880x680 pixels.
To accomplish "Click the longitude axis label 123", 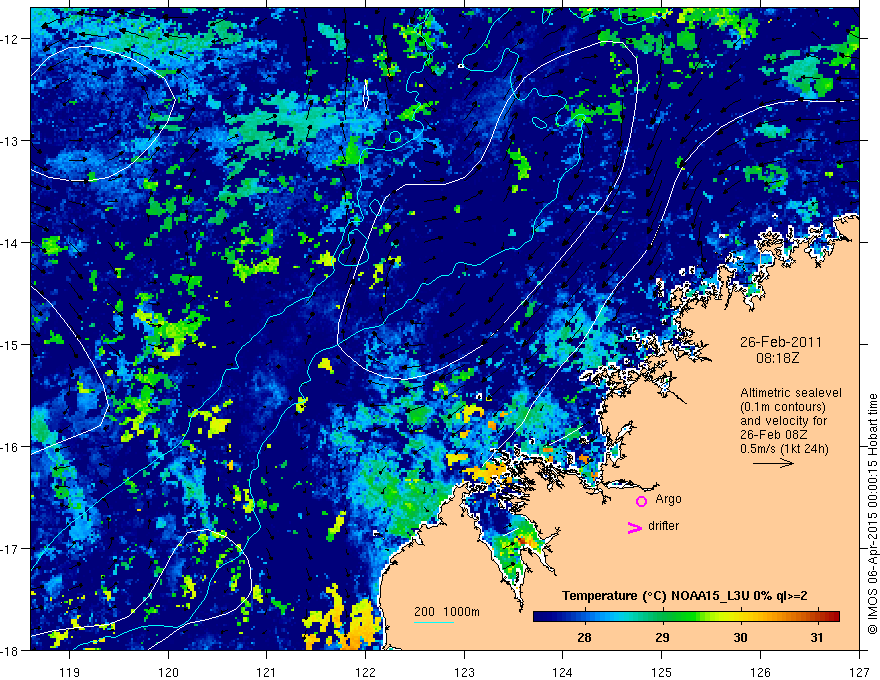I will click(464, 672).
